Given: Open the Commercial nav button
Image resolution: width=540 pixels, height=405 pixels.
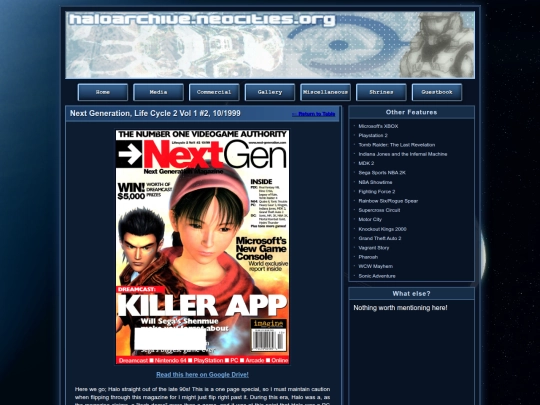Looking at the screenshot, I should coord(214,92).
